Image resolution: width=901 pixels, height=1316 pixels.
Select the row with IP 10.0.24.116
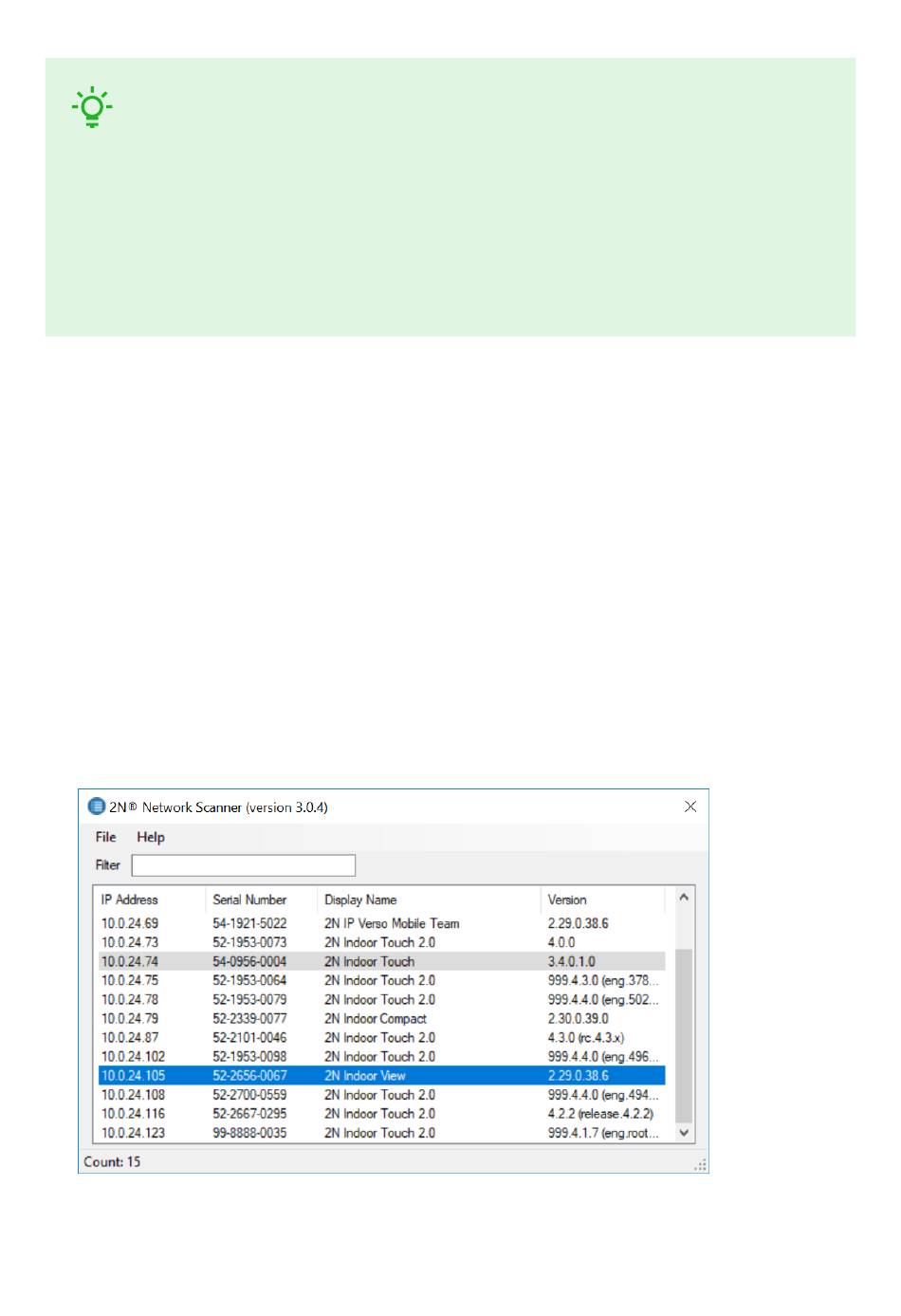[382, 1113]
